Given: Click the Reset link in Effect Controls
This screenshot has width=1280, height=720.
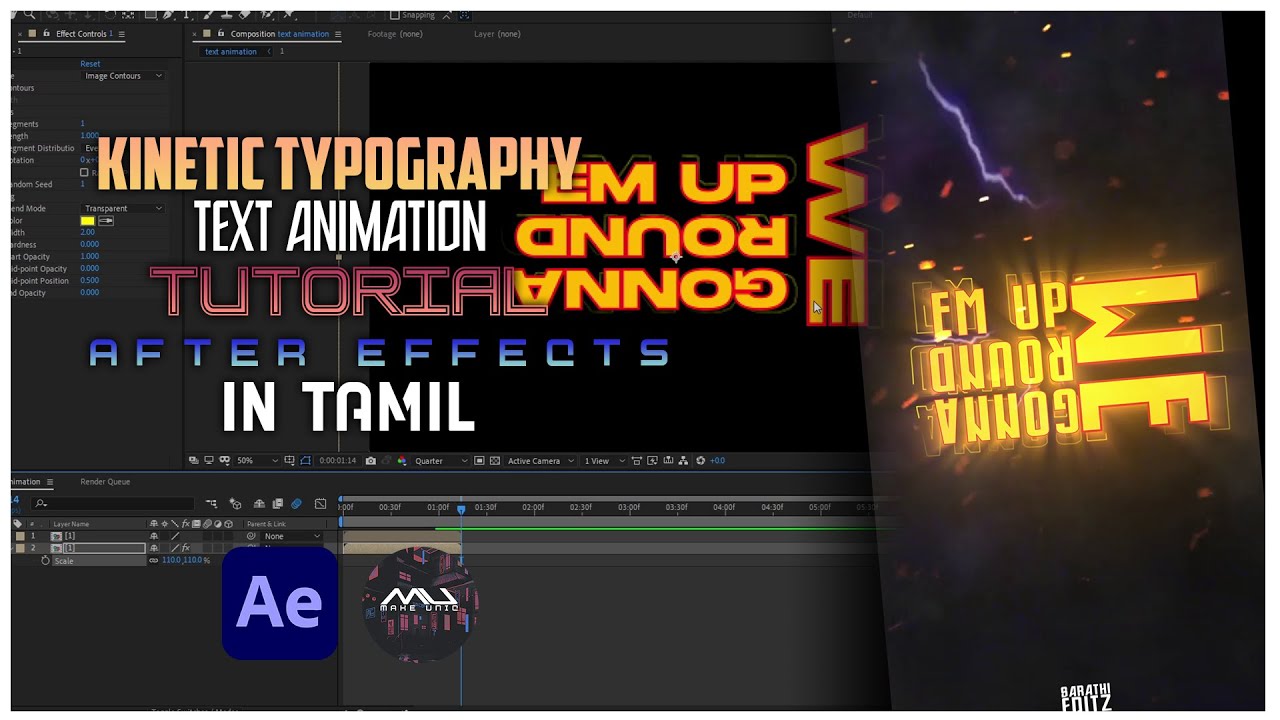Looking at the screenshot, I should [90, 64].
